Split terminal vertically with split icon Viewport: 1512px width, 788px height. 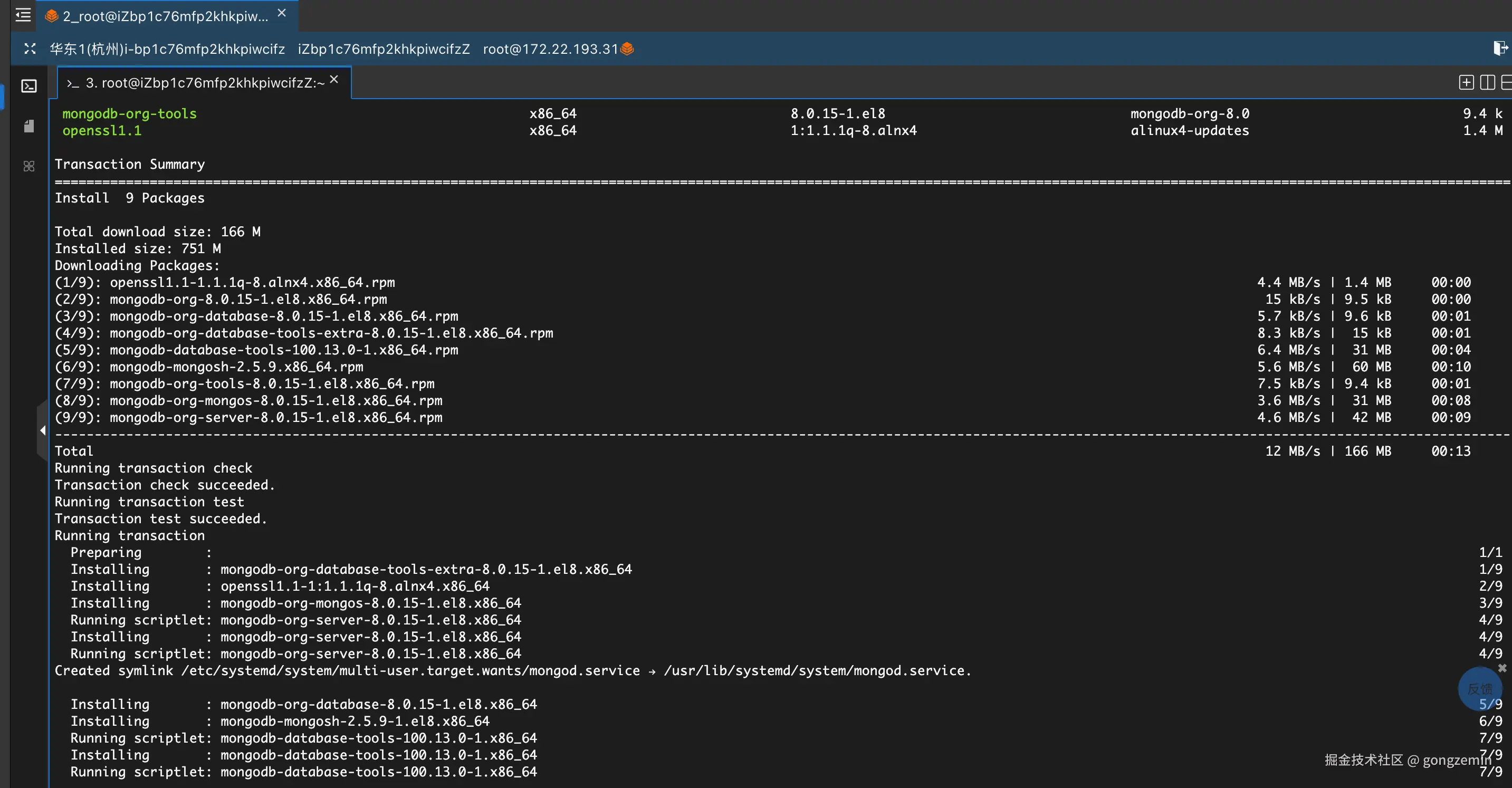[1487, 83]
